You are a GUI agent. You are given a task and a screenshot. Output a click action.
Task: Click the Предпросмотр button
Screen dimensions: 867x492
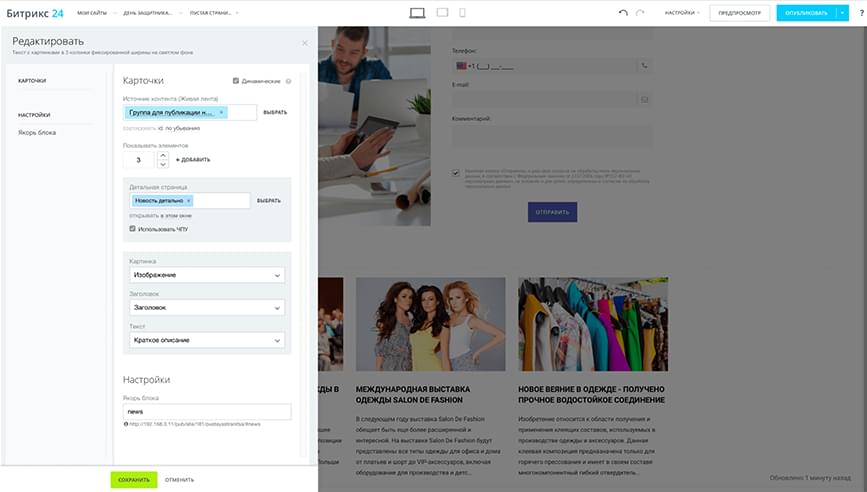pyautogui.click(x=739, y=13)
